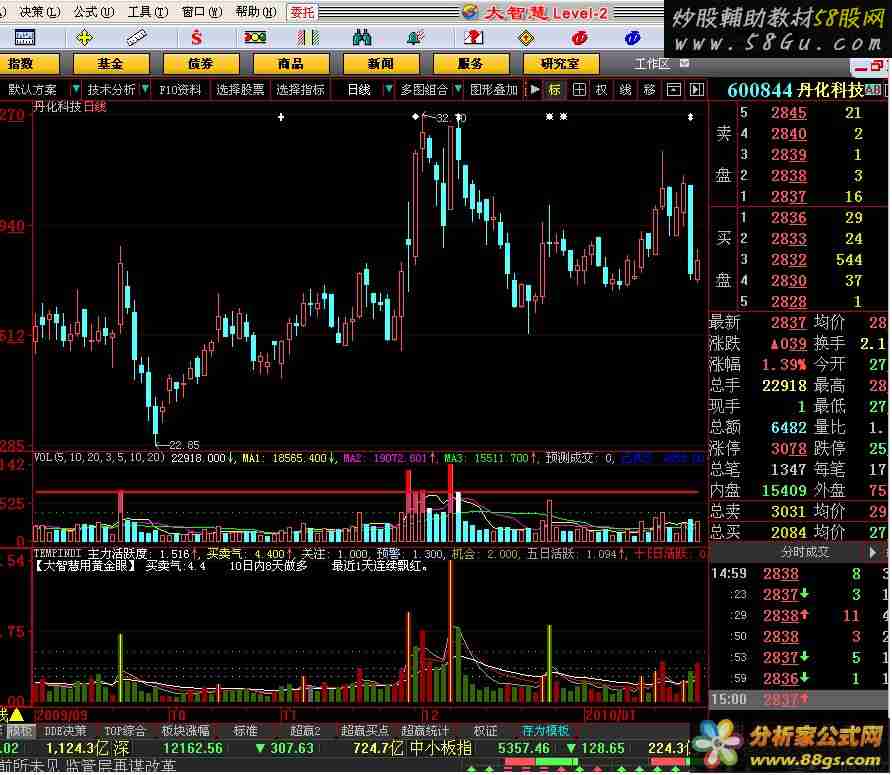The width and height of the screenshot is (892, 775).
Task: Open the 决策(L) menu
Action: 40,11
